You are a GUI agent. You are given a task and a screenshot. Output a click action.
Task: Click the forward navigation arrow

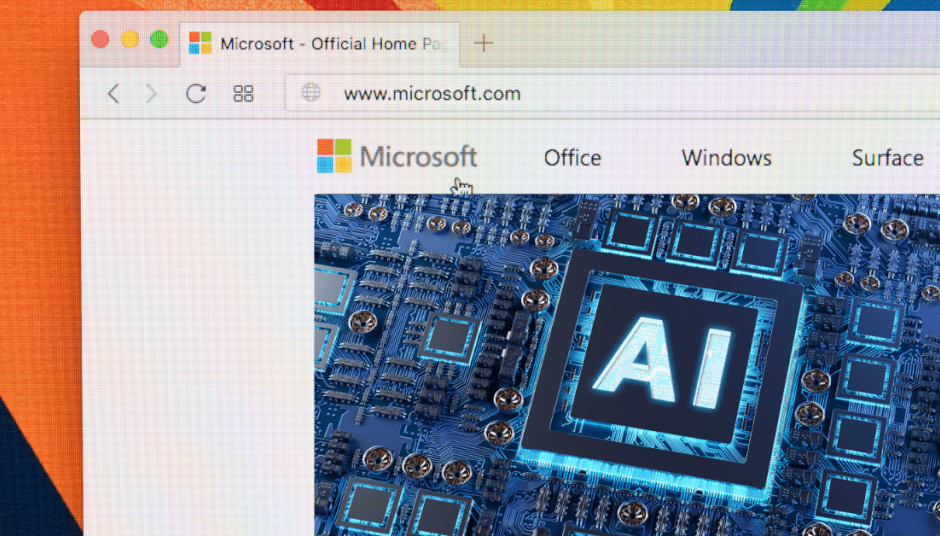pyautogui.click(x=151, y=94)
